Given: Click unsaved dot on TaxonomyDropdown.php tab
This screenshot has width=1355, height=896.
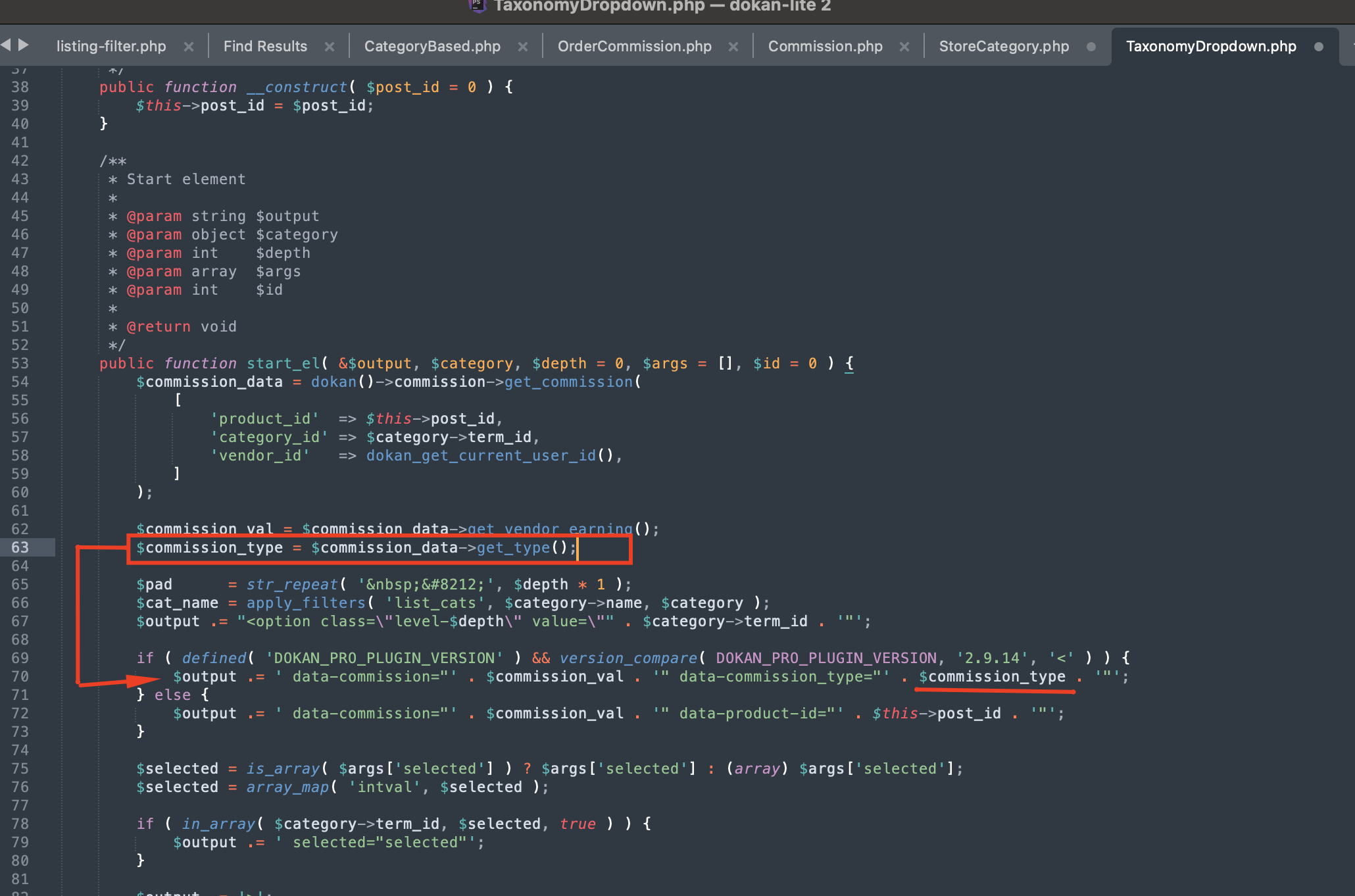Looking at the screenshot, I should pos(1319,47).
